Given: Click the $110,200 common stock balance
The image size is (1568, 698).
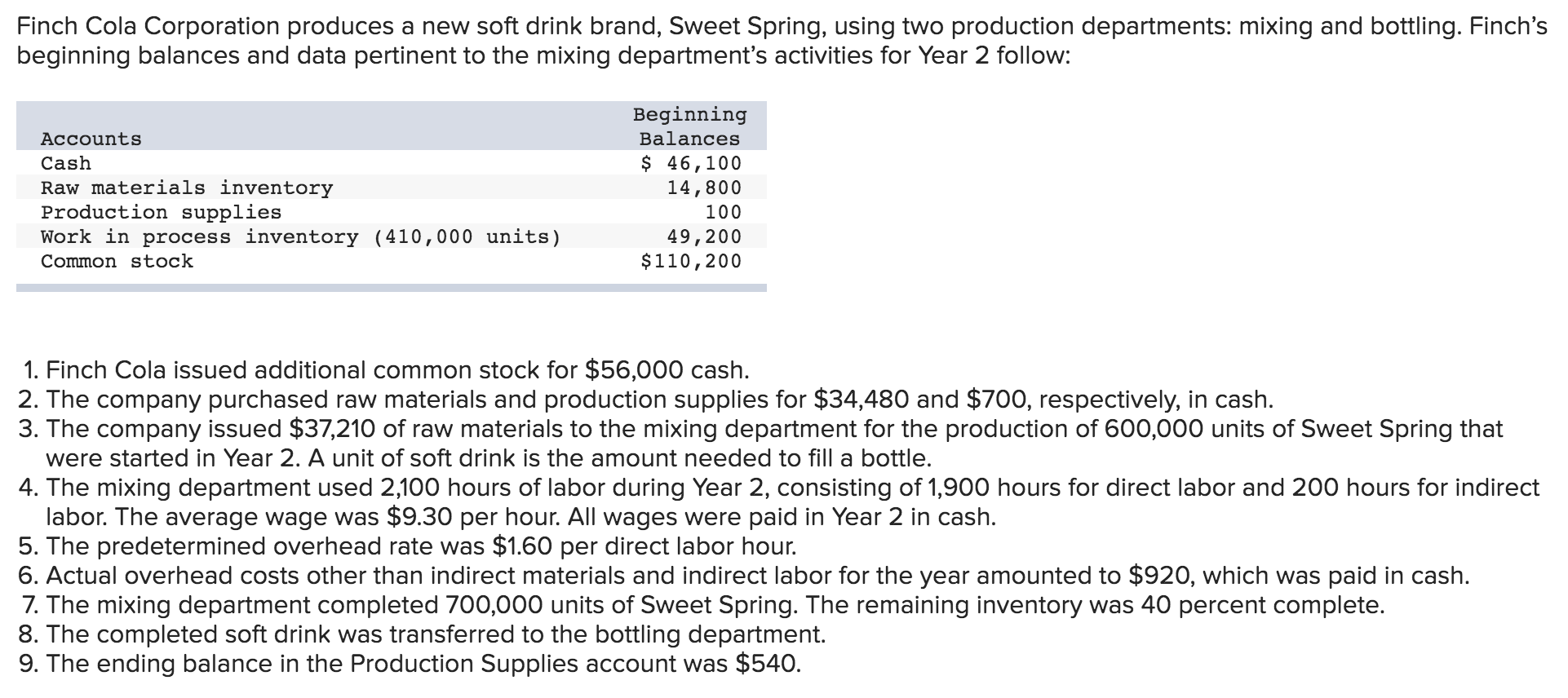Looking at the screenshot, I should (x=691, y=262).
